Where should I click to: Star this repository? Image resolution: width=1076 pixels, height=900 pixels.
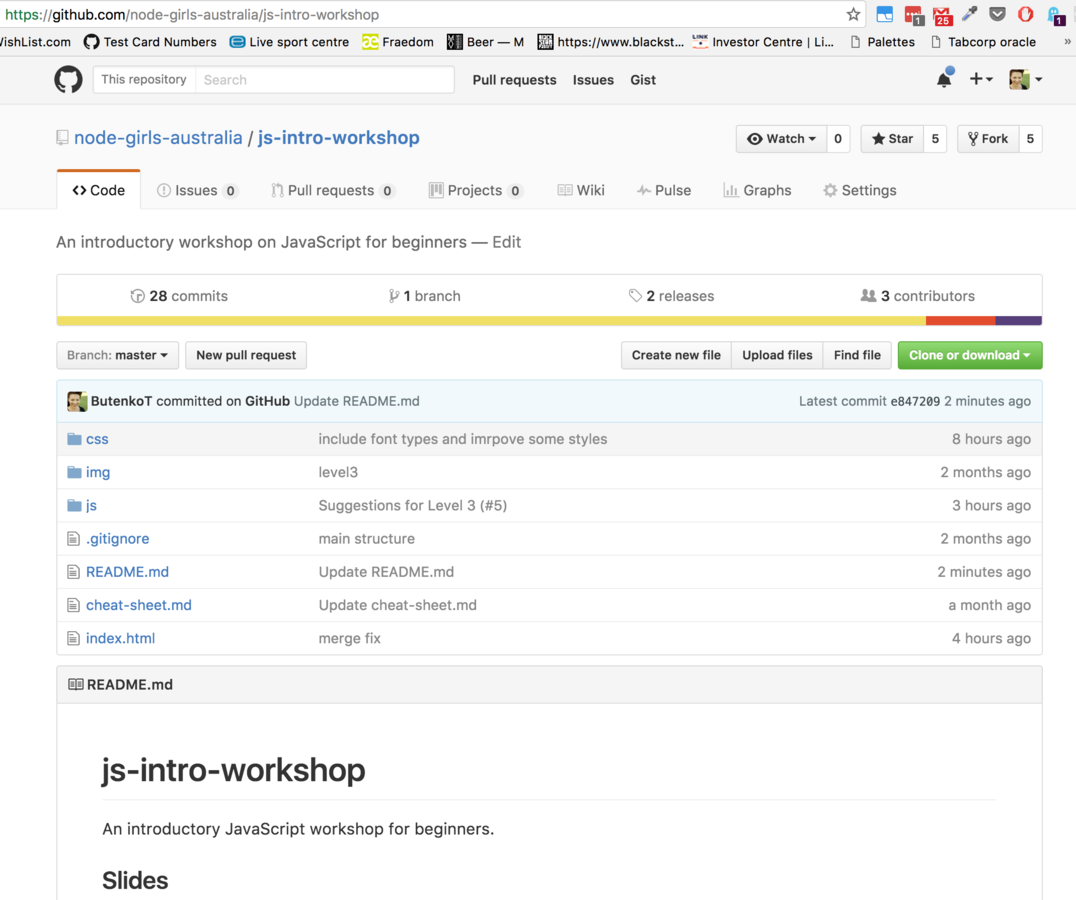pos(892,139)
